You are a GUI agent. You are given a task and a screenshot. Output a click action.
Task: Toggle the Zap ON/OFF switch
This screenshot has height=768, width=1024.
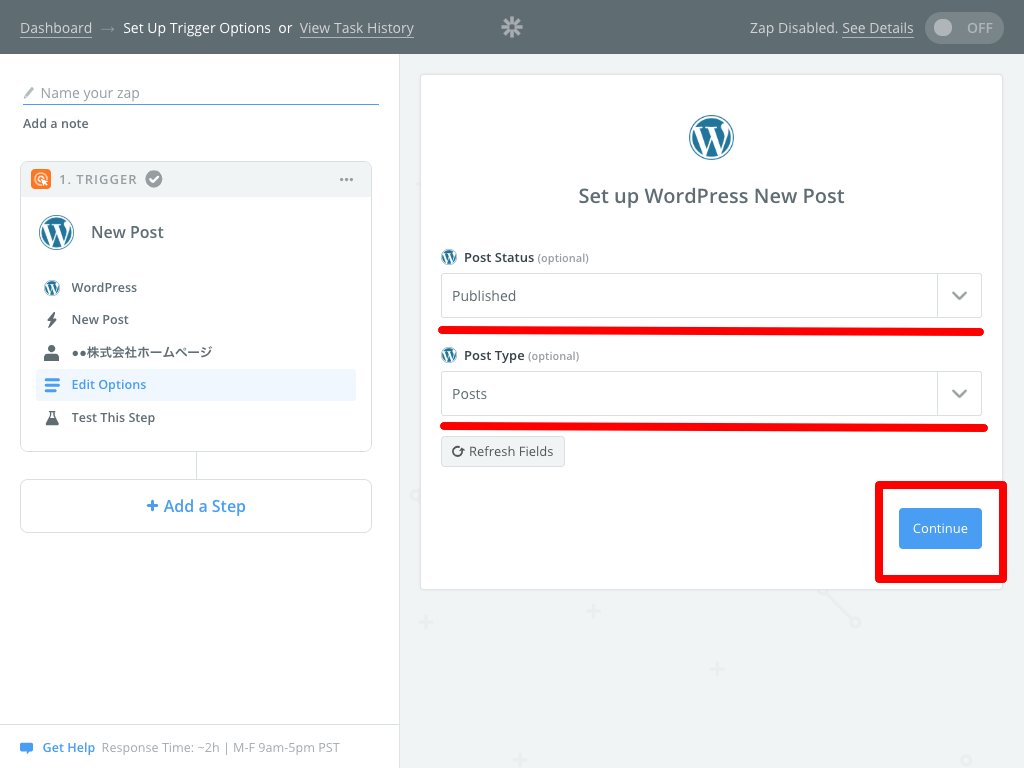tap(964, 28)
